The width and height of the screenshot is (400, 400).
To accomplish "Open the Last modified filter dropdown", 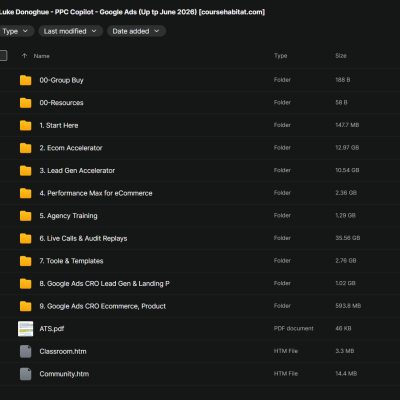I will pos(70,31).
